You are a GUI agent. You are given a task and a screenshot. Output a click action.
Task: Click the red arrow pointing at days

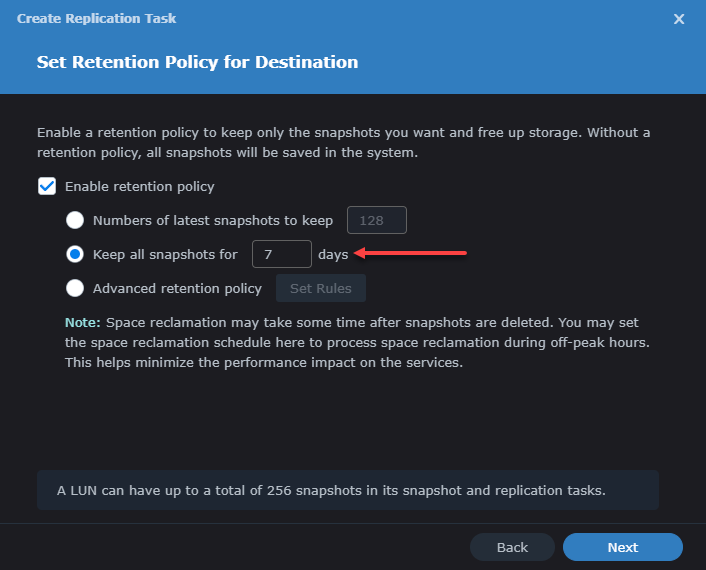(x=411, y=254)
